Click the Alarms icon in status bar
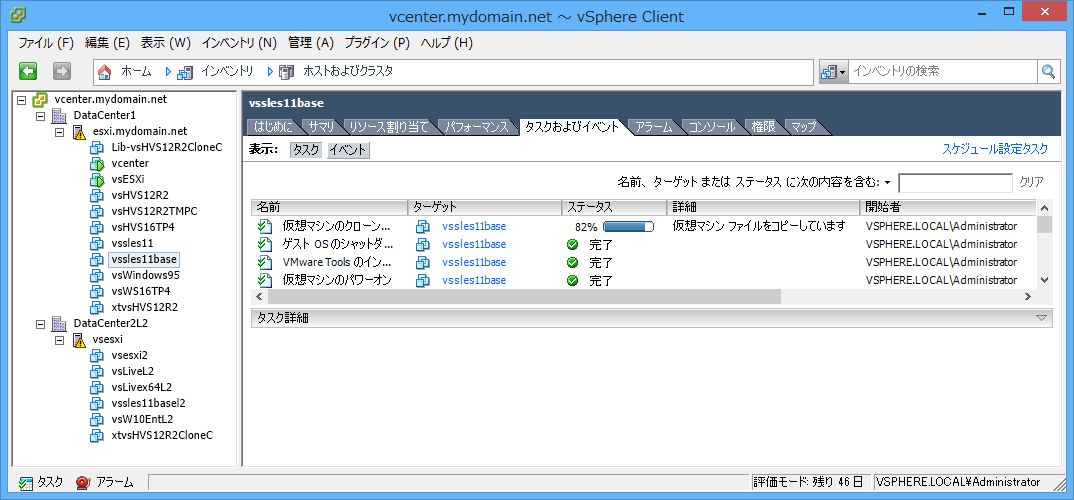This screenshot has height=500, width=1074. (83, 482)
